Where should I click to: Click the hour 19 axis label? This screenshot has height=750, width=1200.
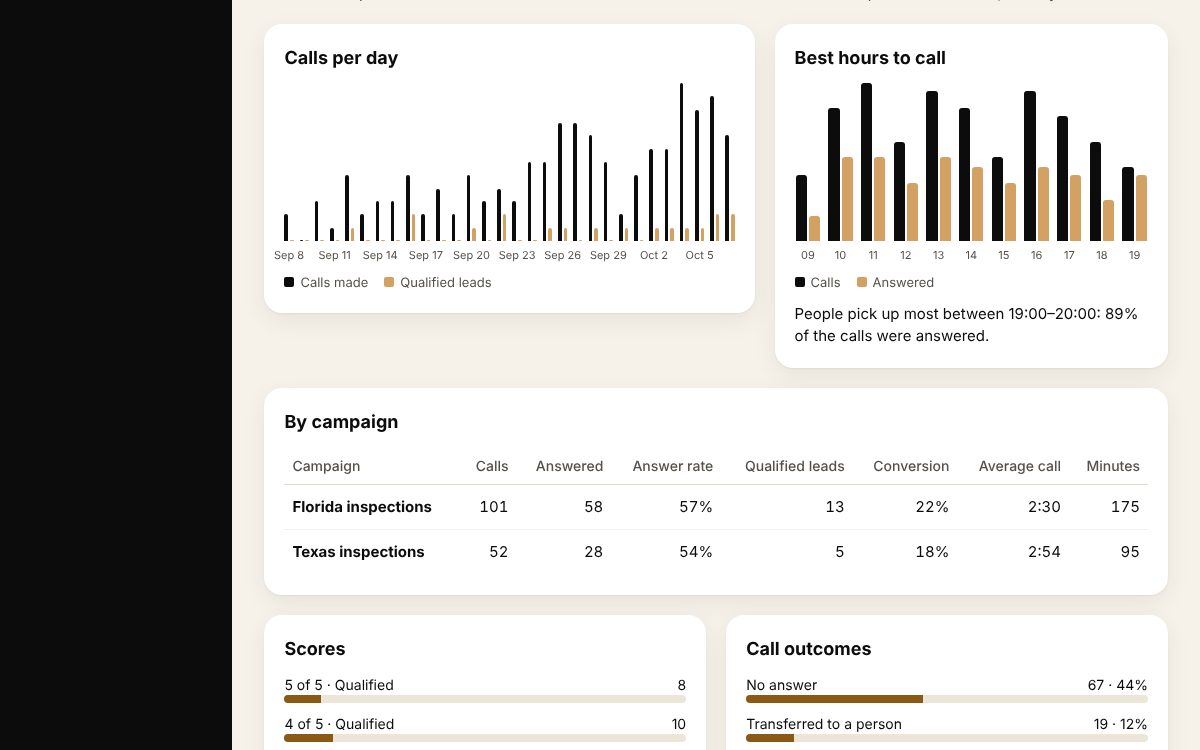point(1134,255)
